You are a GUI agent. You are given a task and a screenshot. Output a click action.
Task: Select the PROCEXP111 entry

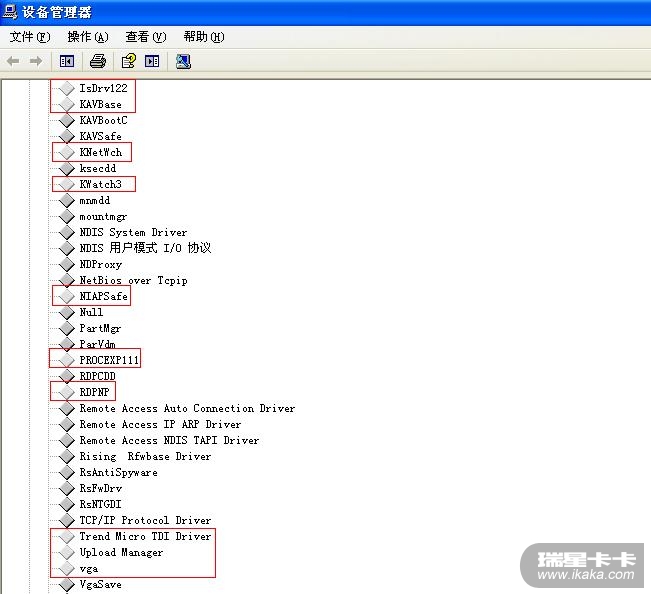(109, 360)
